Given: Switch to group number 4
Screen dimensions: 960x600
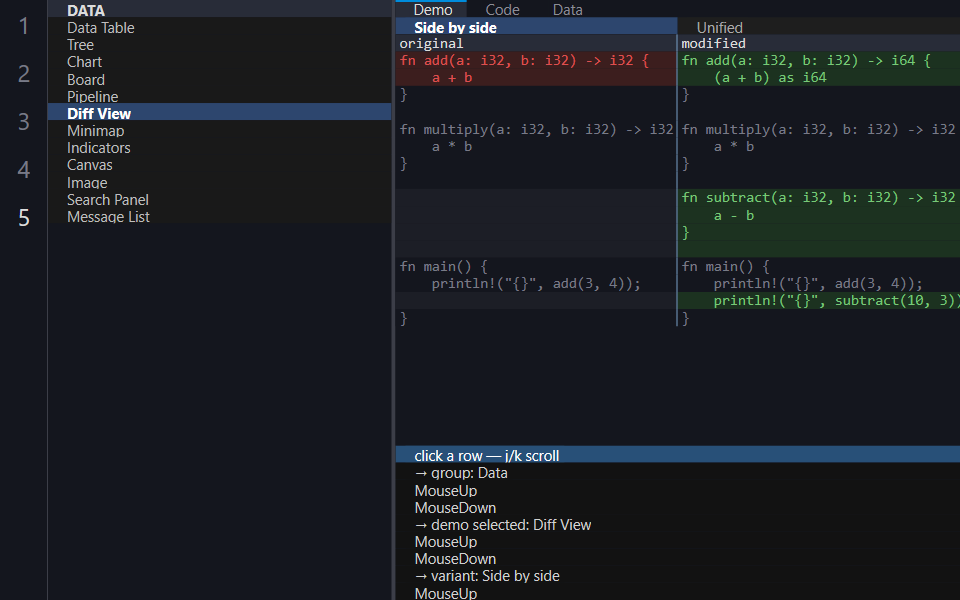Looking at the screenshot, I should point(24,169).
